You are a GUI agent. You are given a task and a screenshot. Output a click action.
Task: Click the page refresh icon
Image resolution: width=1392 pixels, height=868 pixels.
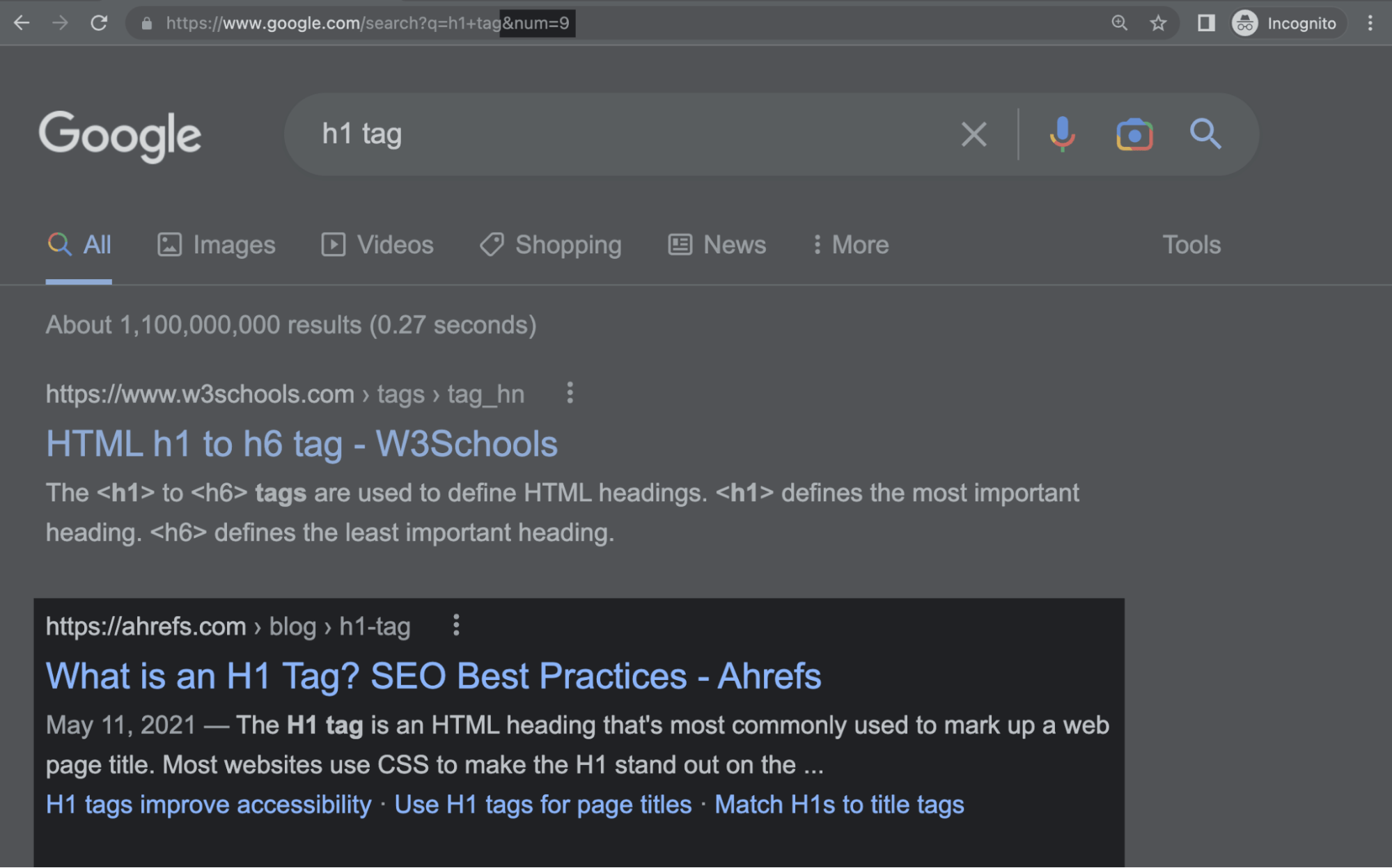pos(98,22)
